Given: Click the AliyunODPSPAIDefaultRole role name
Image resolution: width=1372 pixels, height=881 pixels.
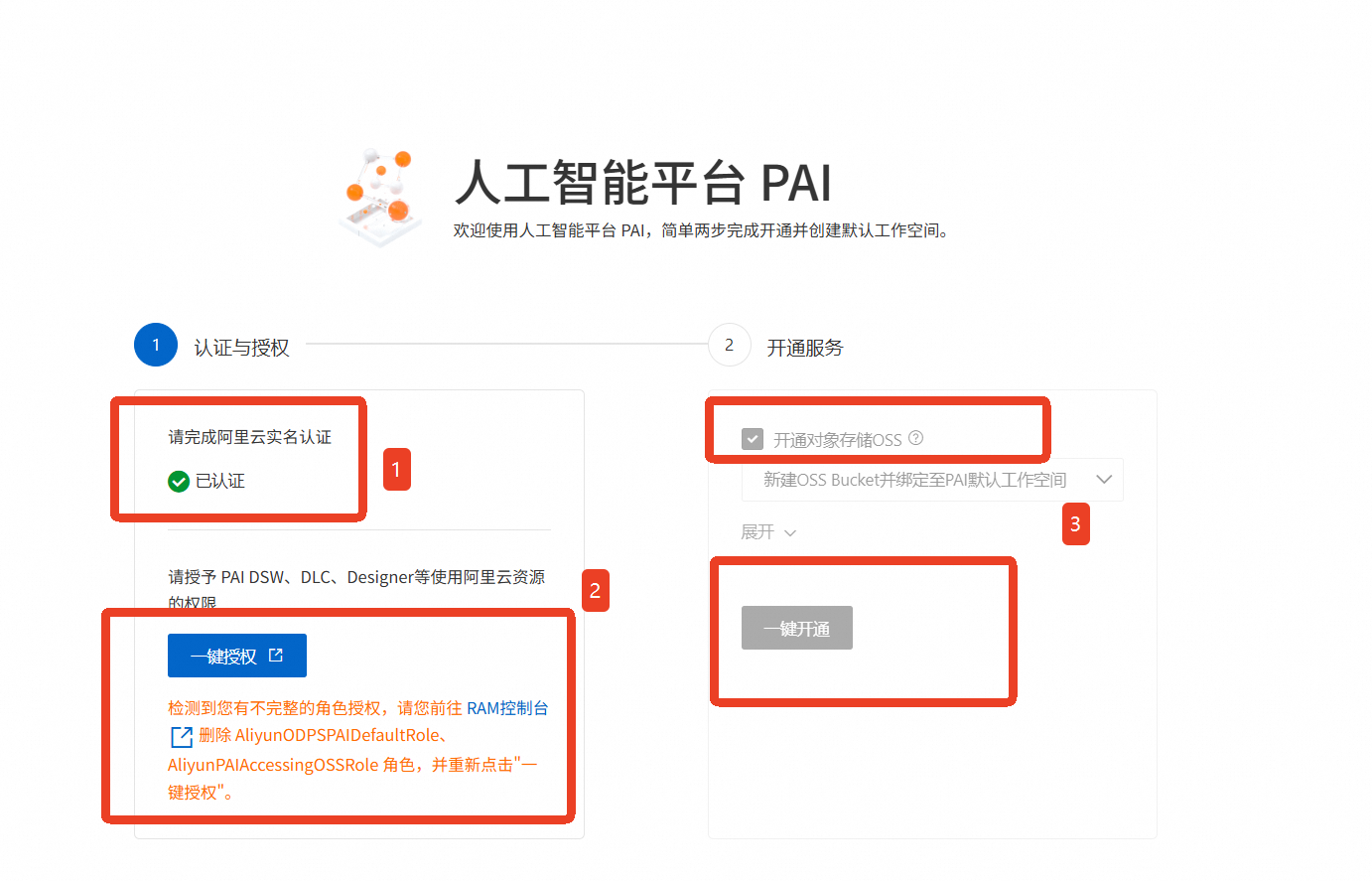Looking at the screenshot, I should tap(338, 735).
